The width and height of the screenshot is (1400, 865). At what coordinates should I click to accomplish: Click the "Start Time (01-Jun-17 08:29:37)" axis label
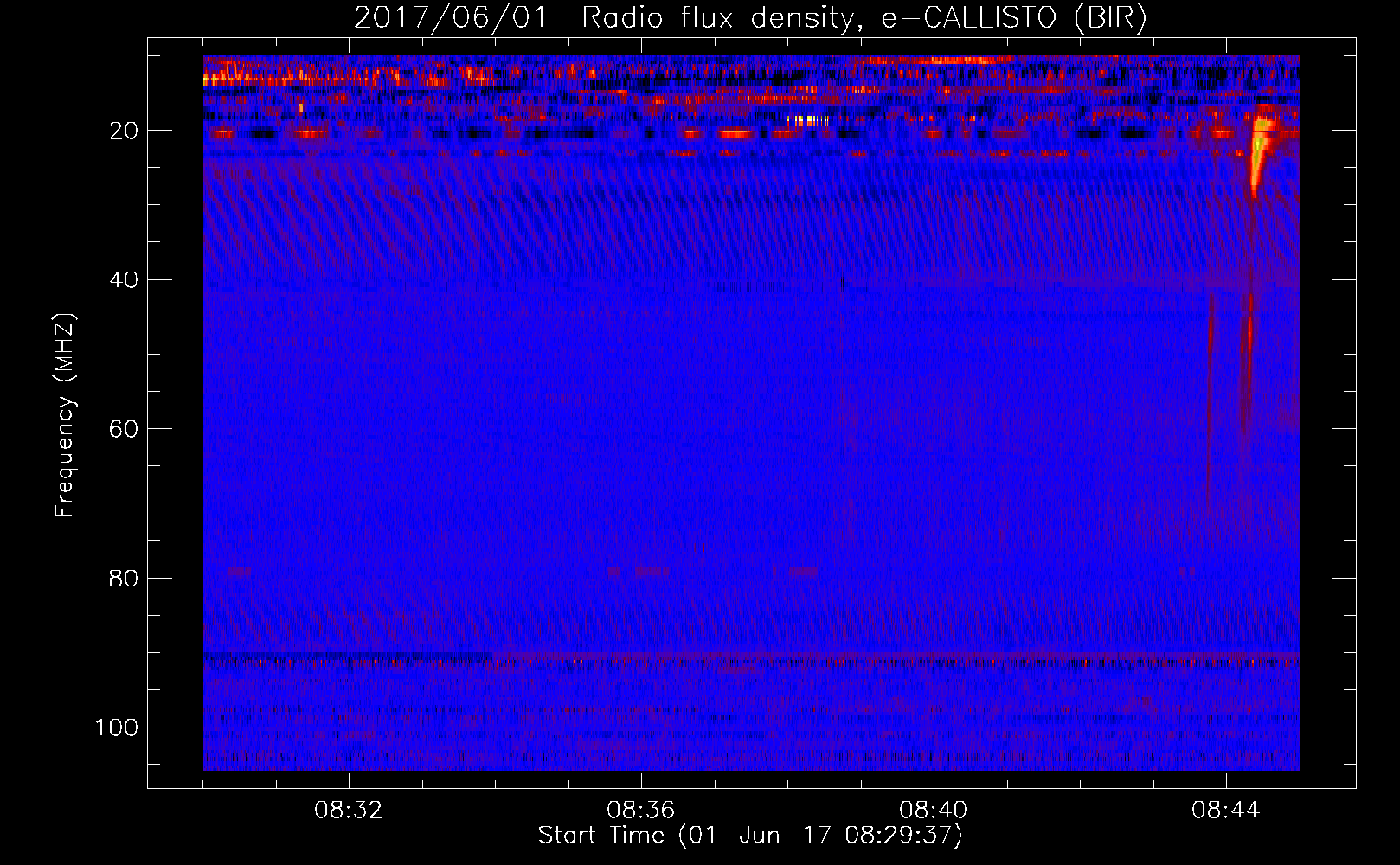coord(750,836)
